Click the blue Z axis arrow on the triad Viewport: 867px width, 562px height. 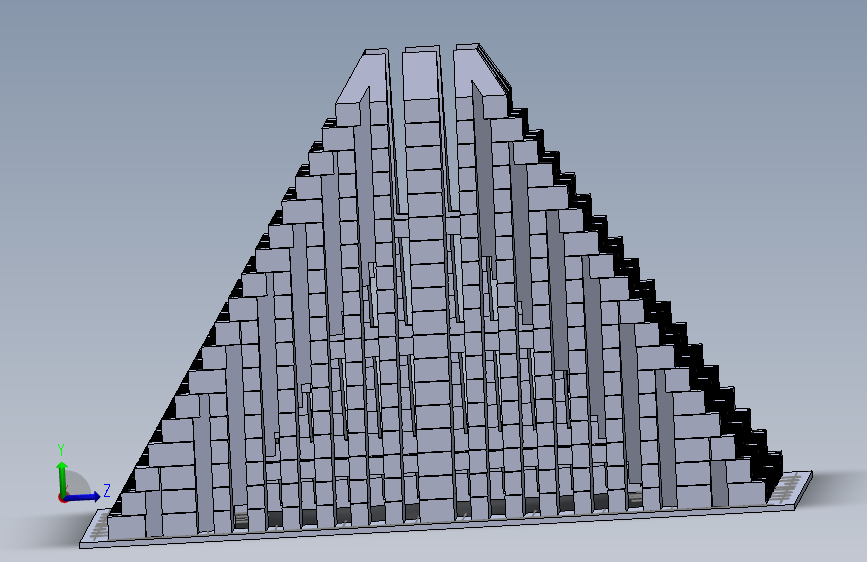point(83,497)
